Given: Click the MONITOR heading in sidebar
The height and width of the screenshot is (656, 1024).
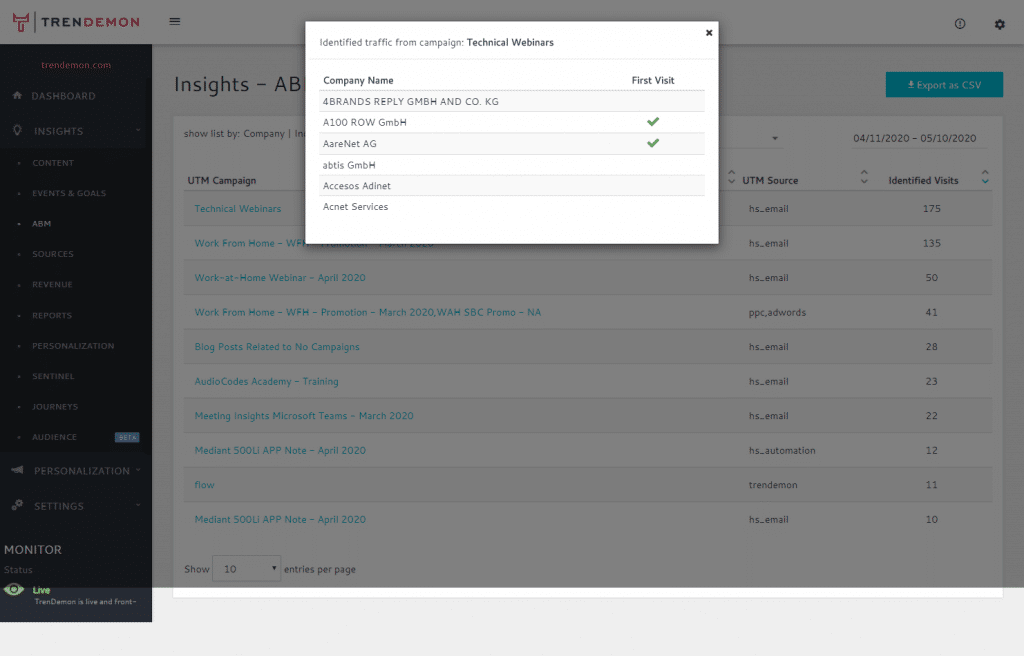Looking at the screenshot, I should [x=33, y=549].
